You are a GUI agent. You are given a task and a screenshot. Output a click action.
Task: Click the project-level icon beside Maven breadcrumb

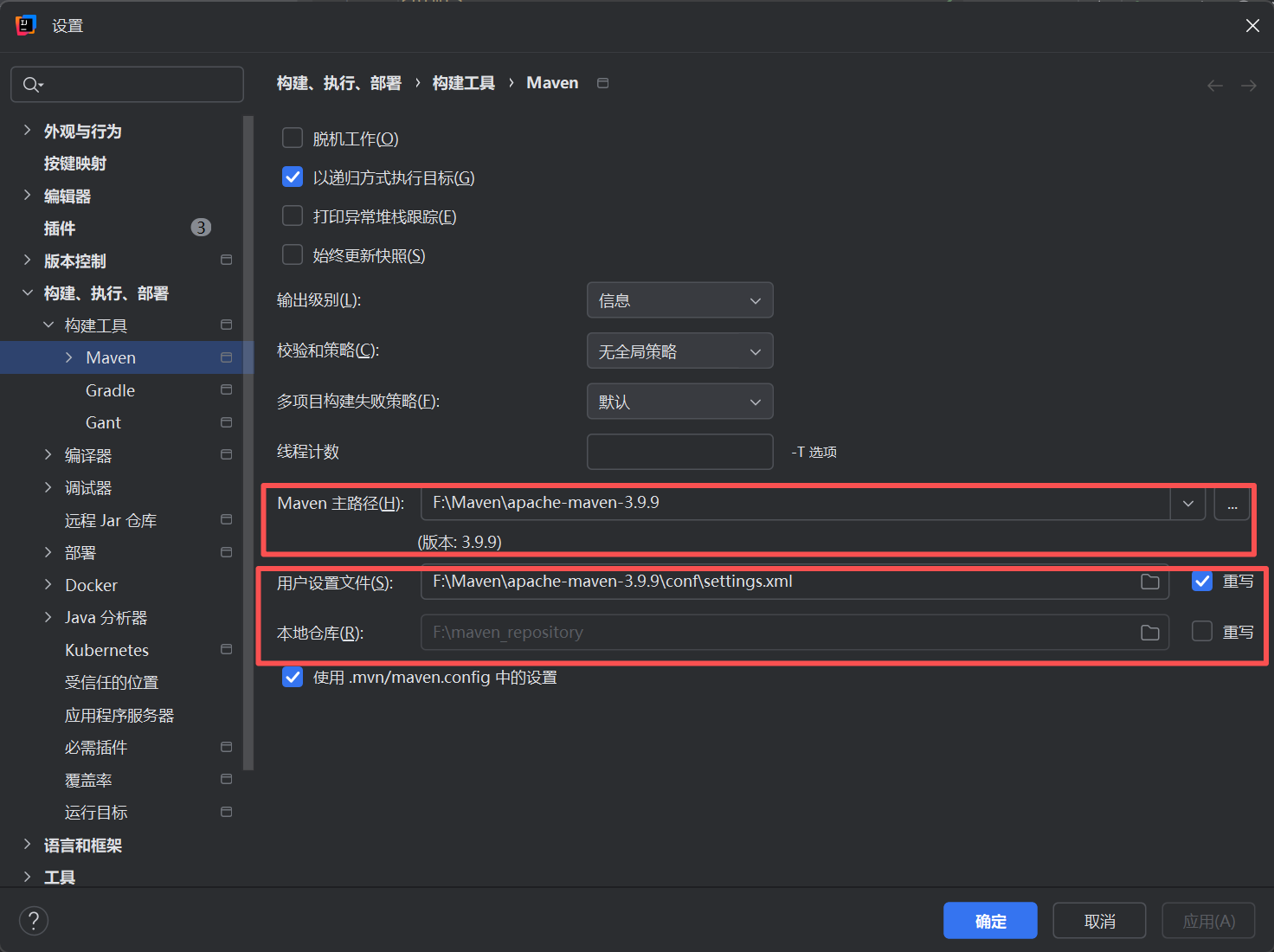point(603,83)
